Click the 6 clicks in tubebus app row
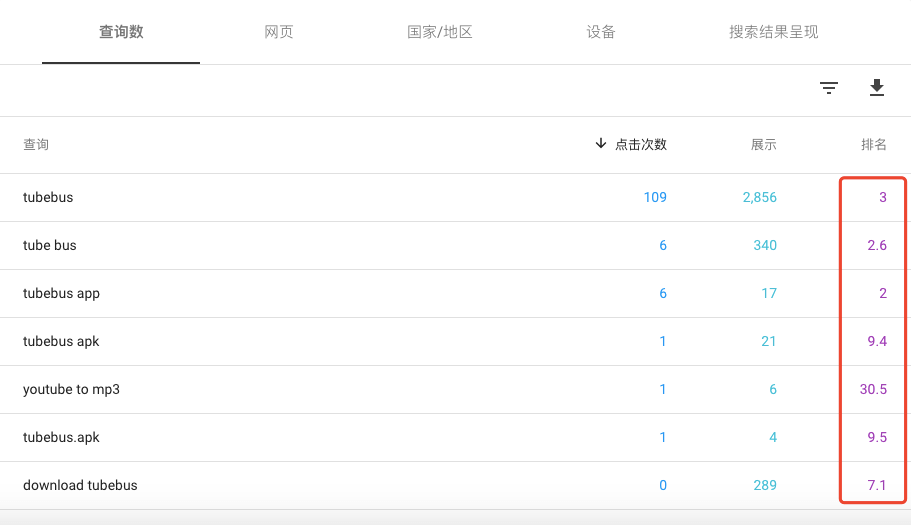This screenshot has height=525, width=911. click(x=663, y=293)
